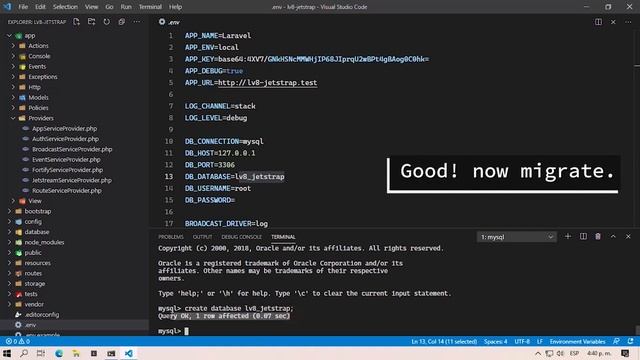640x360 pixels.
Task: Collapse all folders in Explorer
Action: (122, 22)
